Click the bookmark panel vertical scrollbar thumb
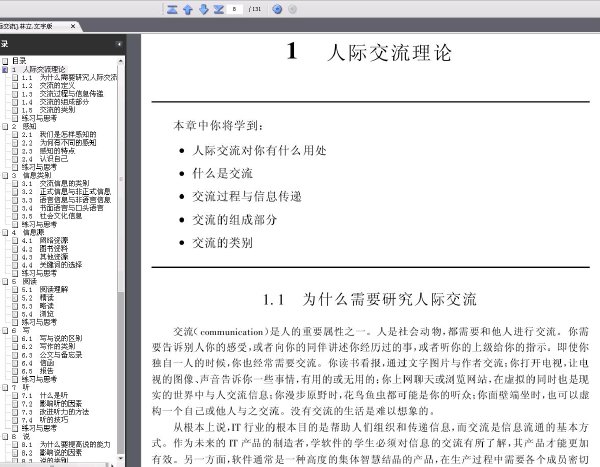600x467 pixels. pyautogui.click(x=121, y=178)
